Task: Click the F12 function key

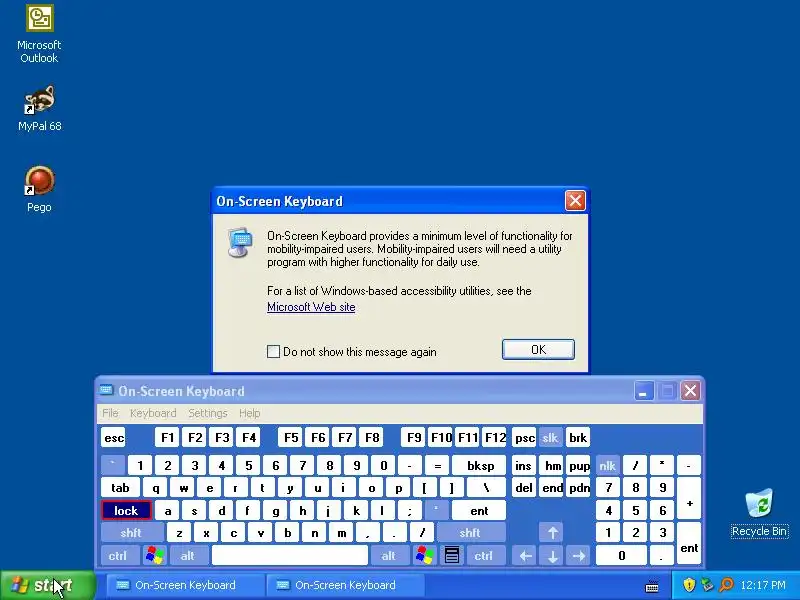Action: point(494,437)
